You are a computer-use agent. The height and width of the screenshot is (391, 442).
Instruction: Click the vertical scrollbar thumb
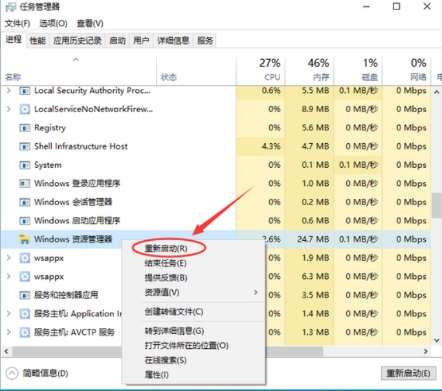click(x=436, y=205)
